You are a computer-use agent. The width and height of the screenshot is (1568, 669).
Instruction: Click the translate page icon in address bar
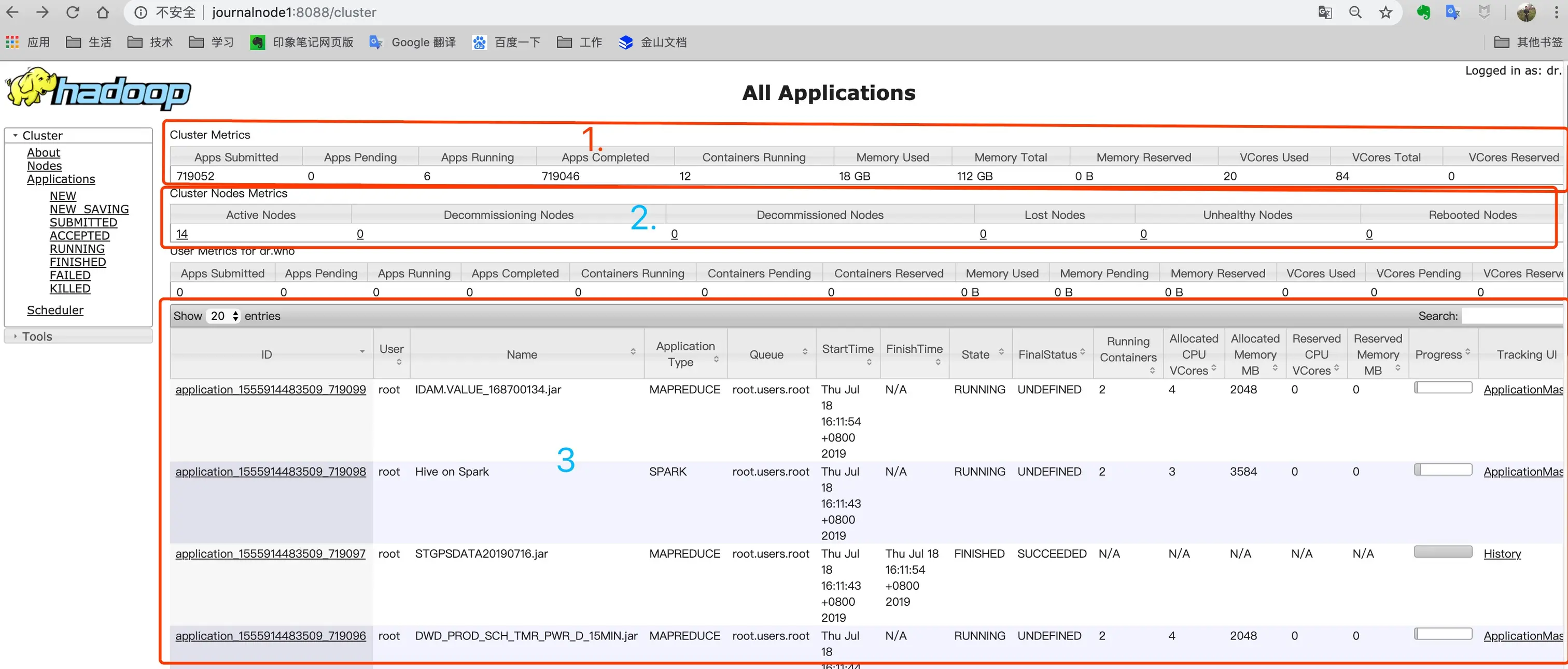pos(1324,12)
